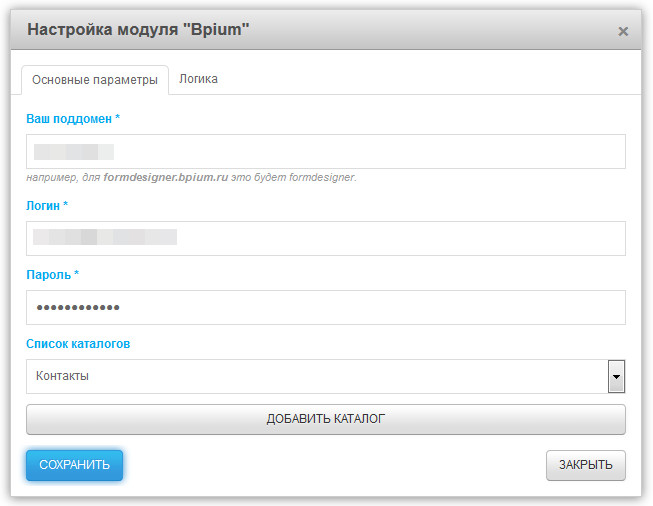Select the Основные параметры tab

(95, 80)
